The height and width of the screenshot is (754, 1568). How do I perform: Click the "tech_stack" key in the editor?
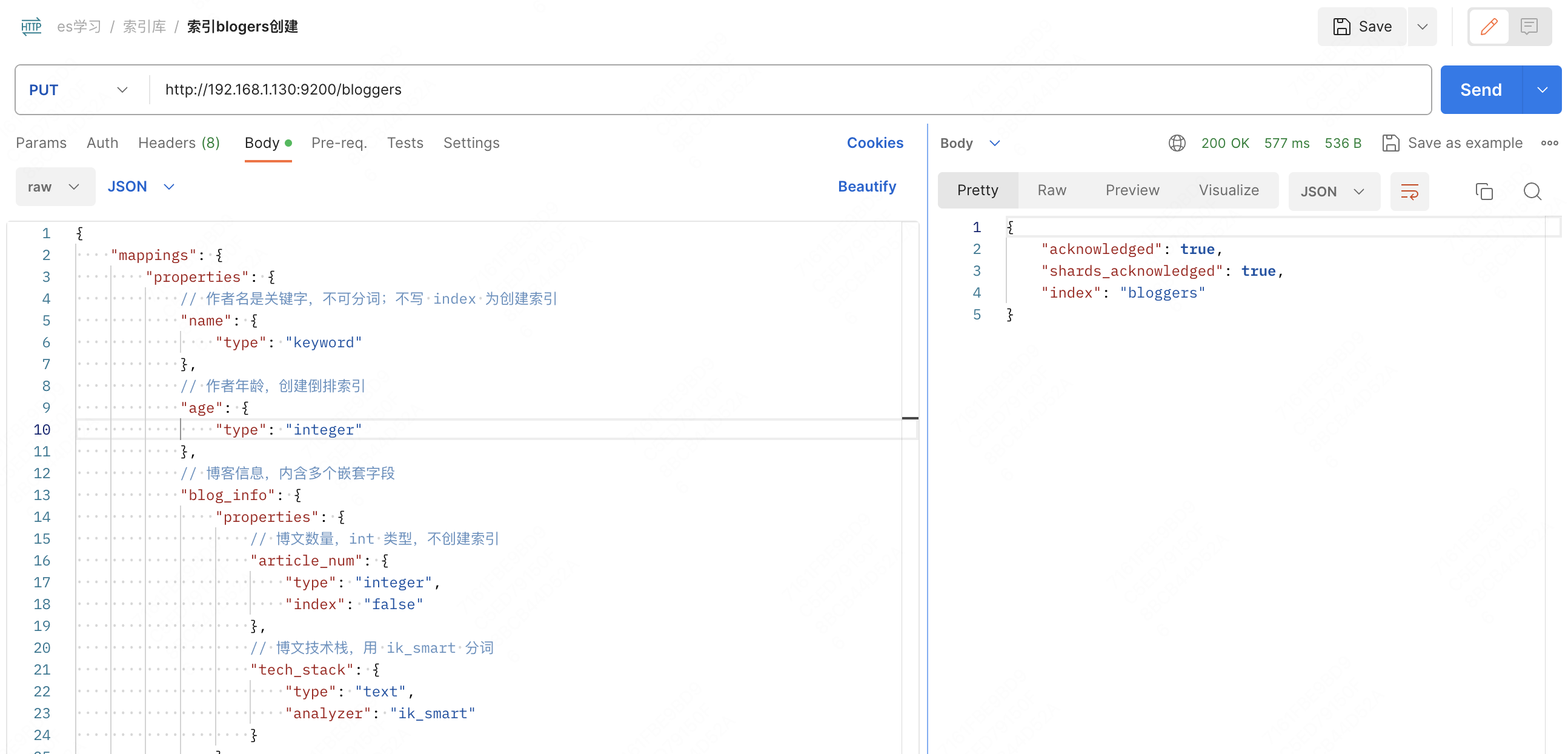coord(302,670)
